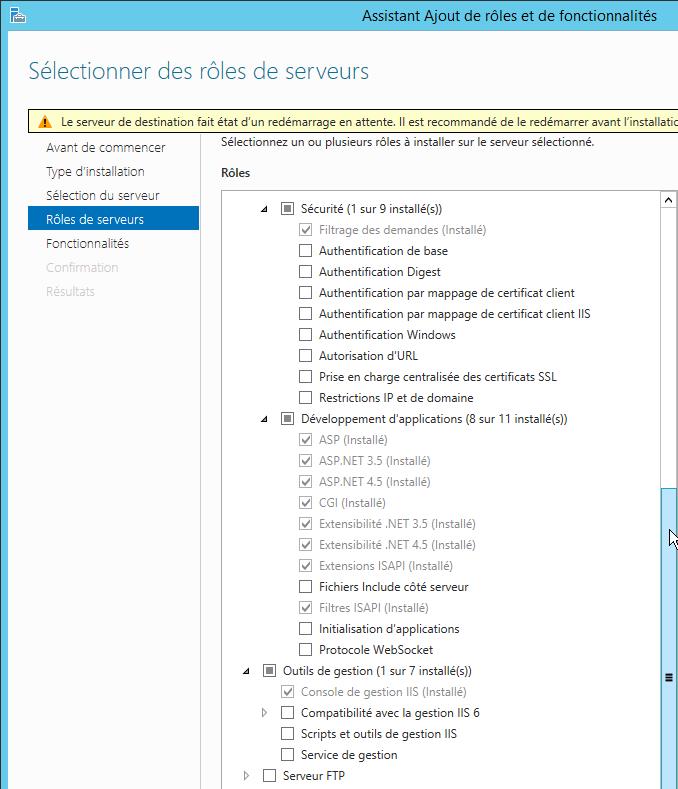Click Outils de gestion (1 sur 7 installé(s)) label
This screenshot has height=789, width=678.
click(377, 671)
